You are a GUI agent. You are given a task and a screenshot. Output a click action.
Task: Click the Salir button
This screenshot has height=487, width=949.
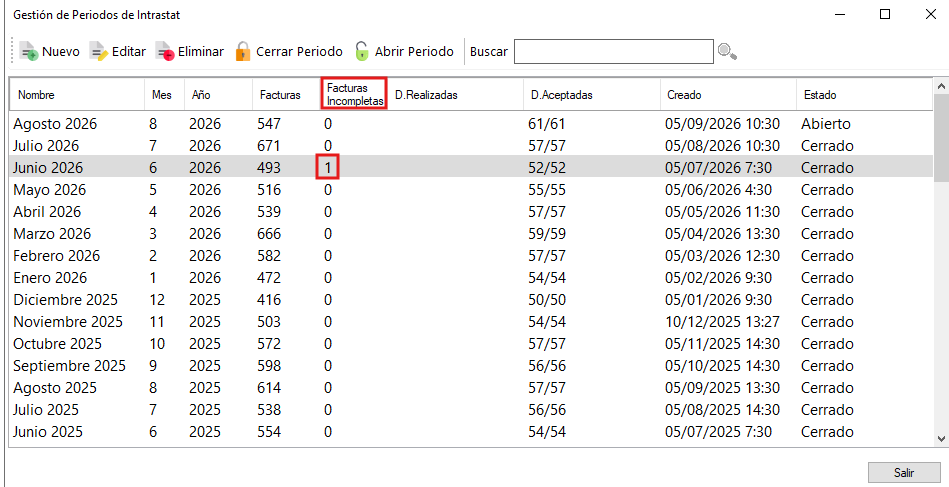point(904,472)
